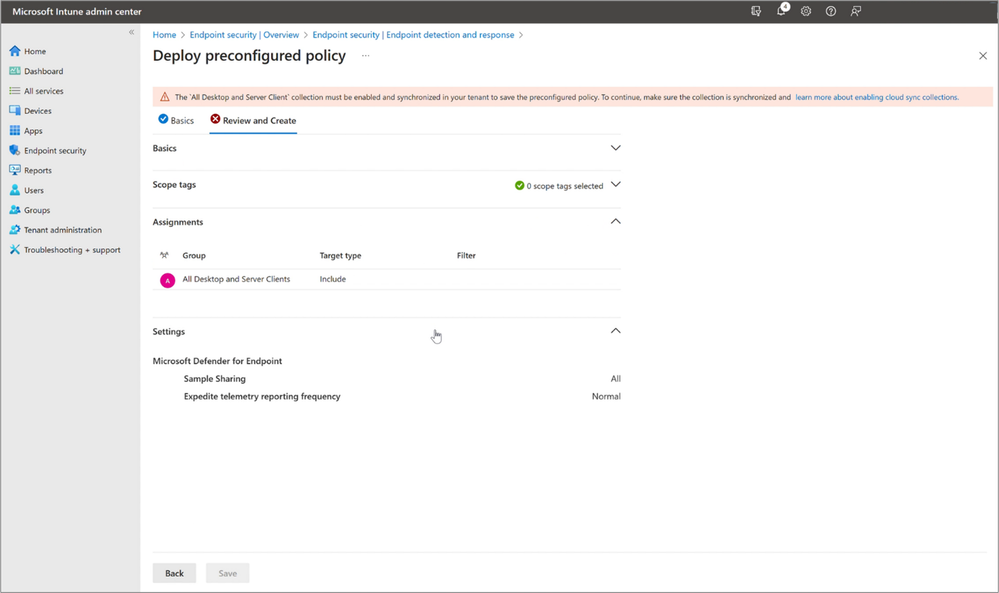
Task: Click the Target type column header
Action: (x=340, y=255)
